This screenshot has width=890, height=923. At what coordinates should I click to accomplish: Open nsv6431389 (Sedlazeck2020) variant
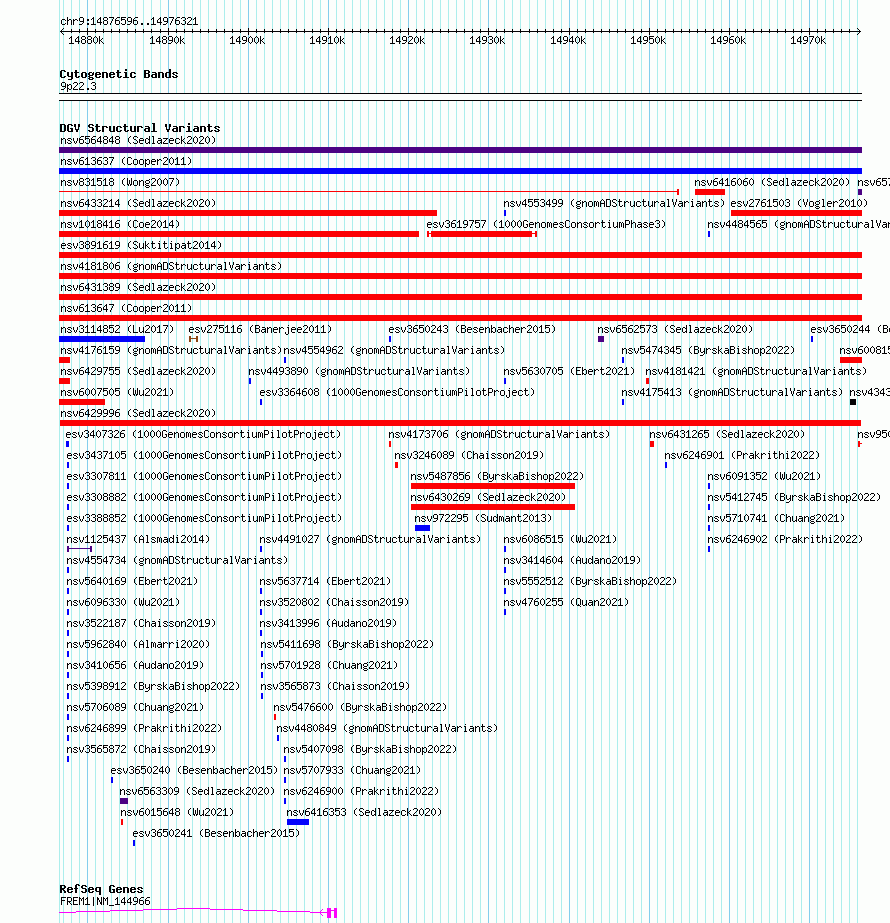tap(138, 287)
